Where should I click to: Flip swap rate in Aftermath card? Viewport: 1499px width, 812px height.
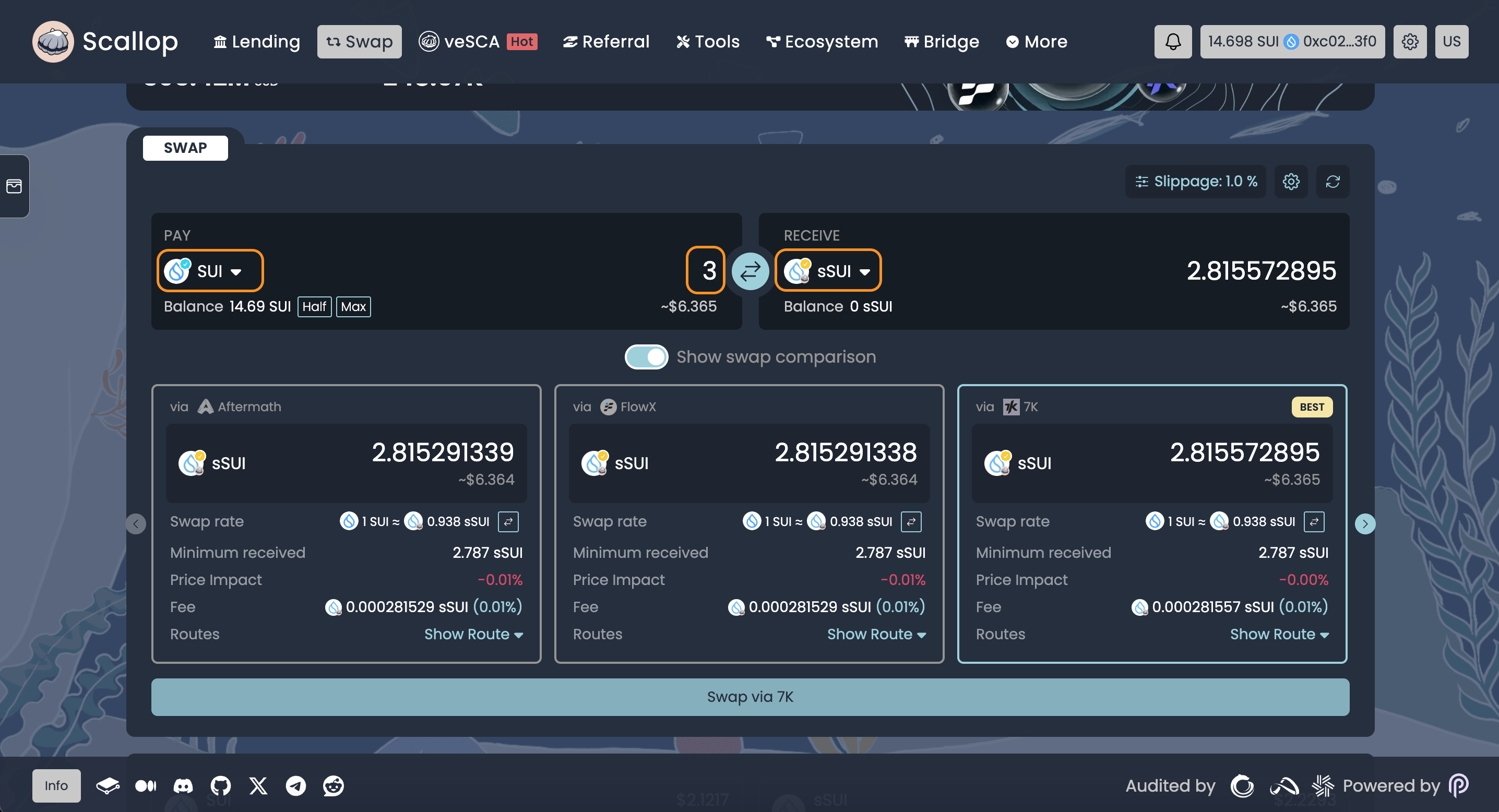click(x=508, y=522)
